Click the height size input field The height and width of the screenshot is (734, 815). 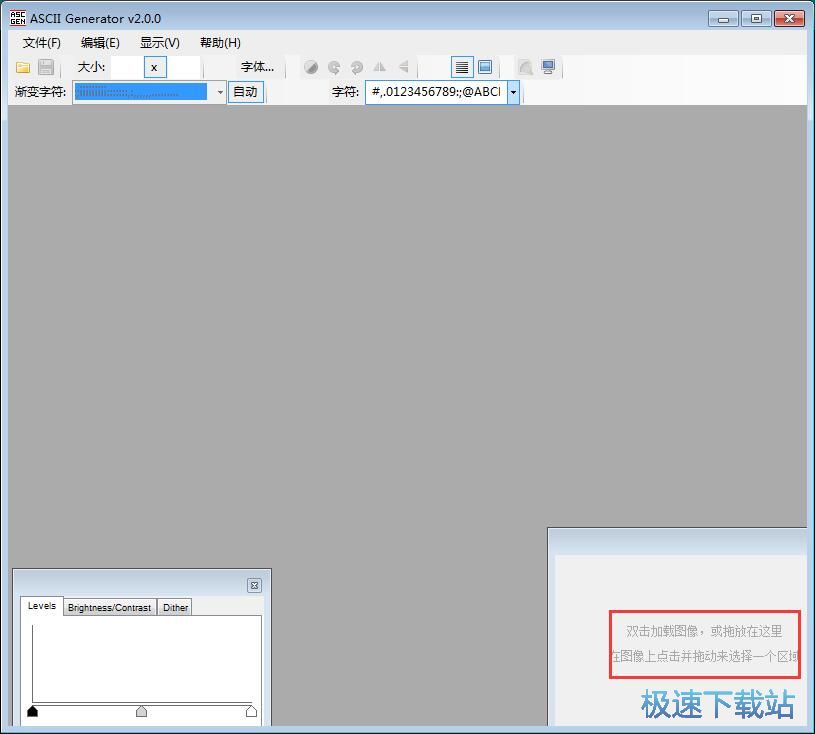[183, 67]
